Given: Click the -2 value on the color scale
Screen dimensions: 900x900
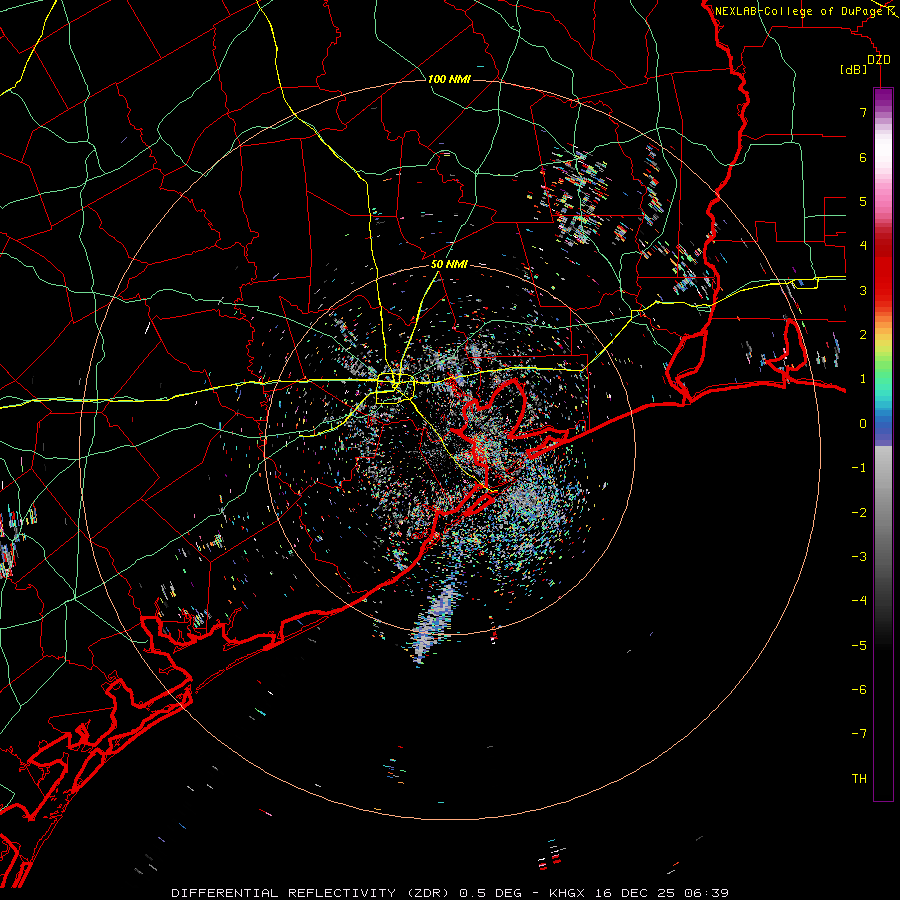Looking at the screenshot, I should (859, 513).
